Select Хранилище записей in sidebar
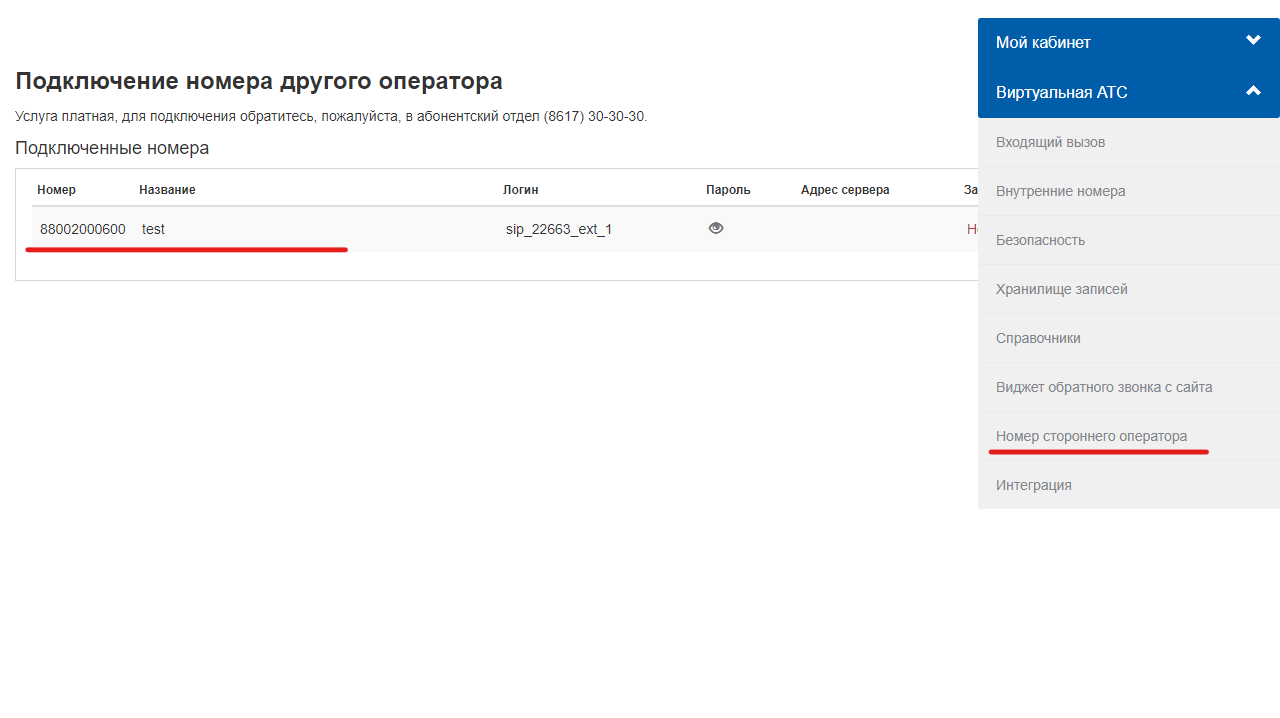This screenshot has width=1280, height=718. [1061, 289]
